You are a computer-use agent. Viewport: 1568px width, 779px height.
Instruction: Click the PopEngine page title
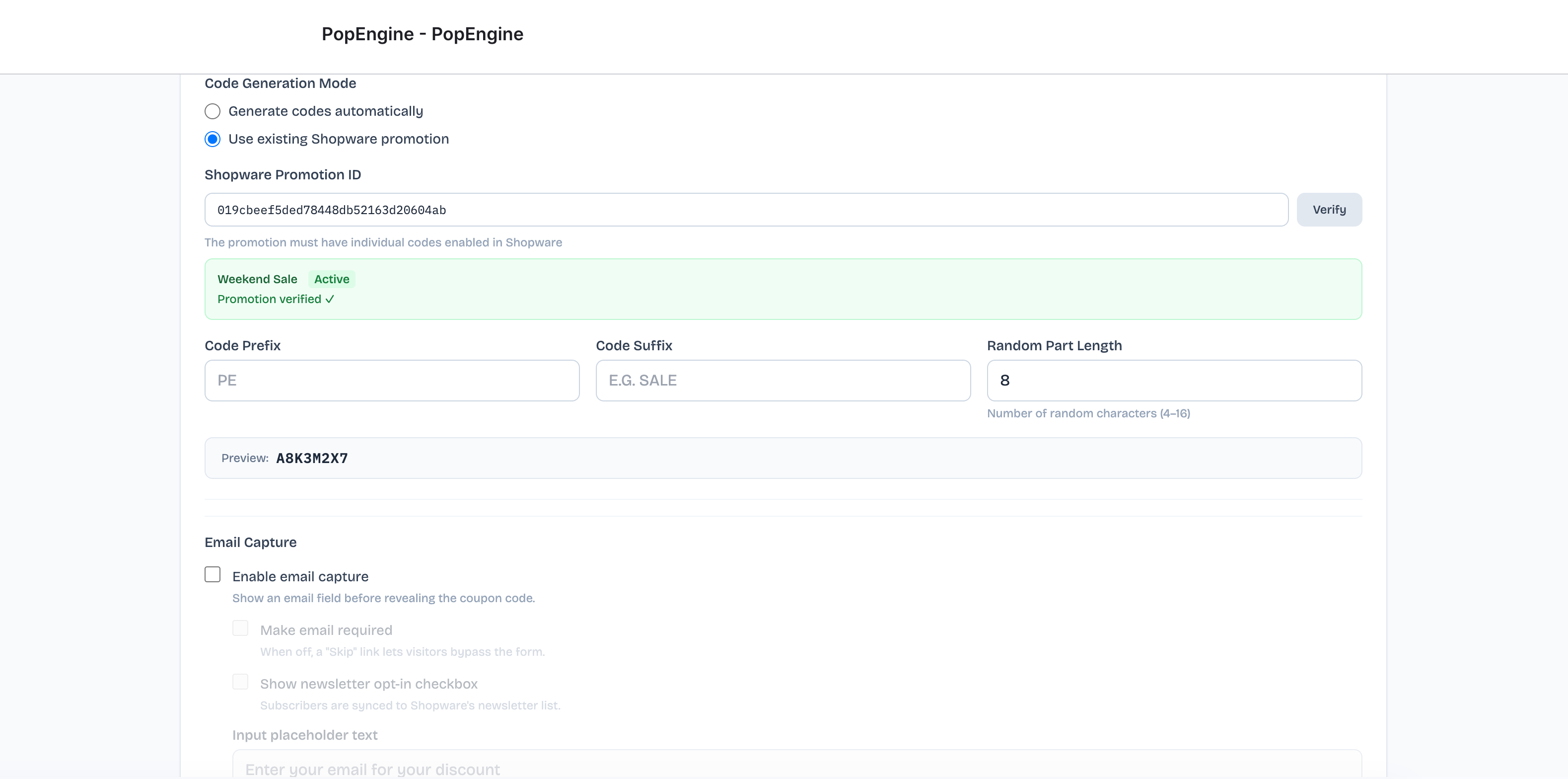422,34
